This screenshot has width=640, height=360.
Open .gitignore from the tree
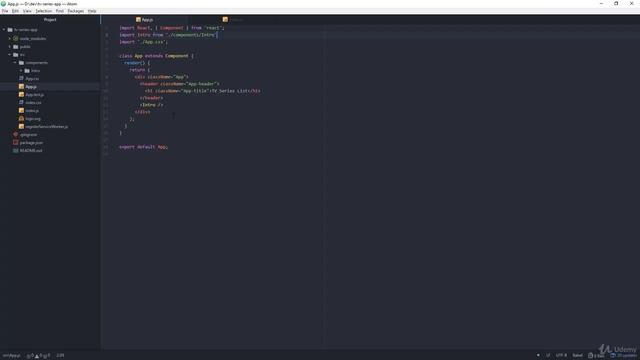point(29,135)
